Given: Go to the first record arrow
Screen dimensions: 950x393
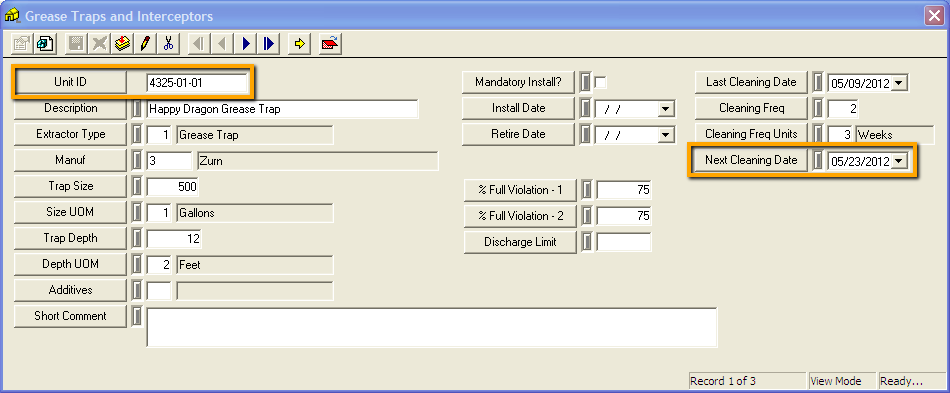Looking at the screenshot, I should [199, 44].
